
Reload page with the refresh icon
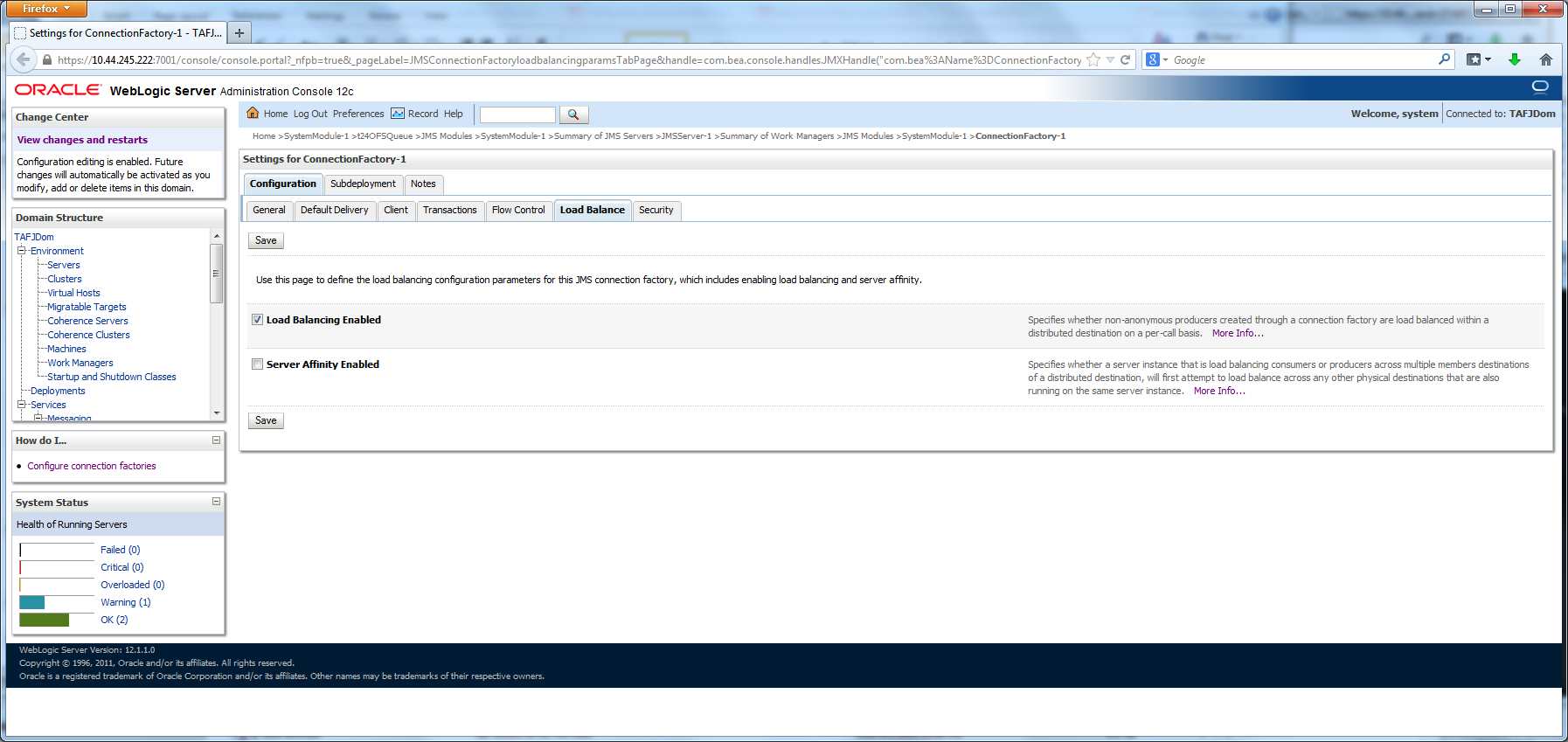click(1126, 60)
